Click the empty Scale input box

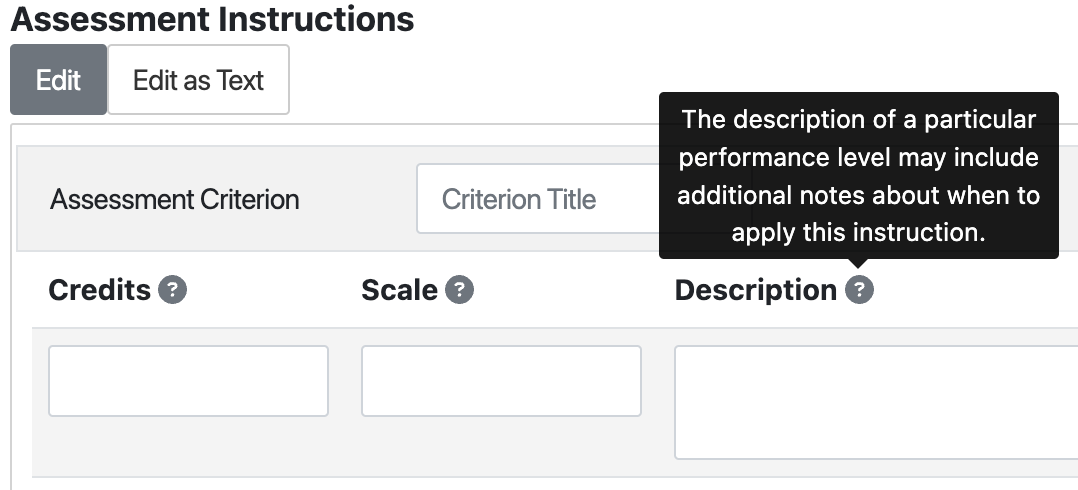pos(501,381)
